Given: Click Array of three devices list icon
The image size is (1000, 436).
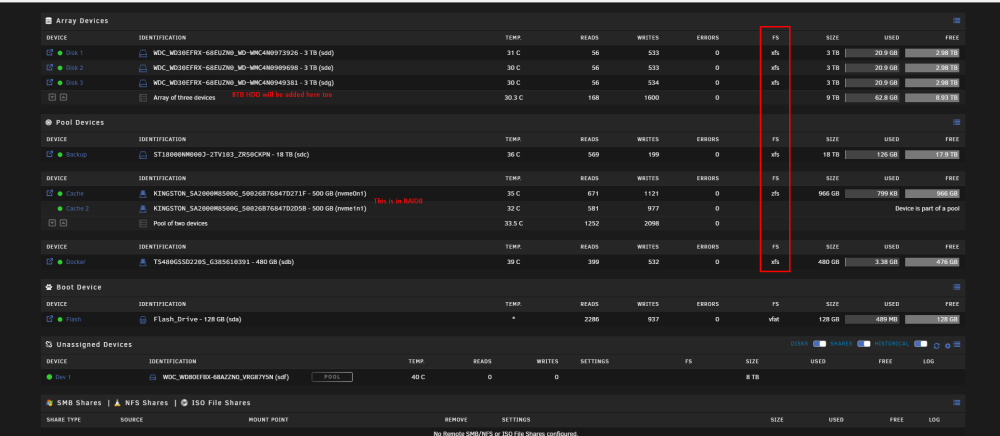Looking at the screenshot, I should 143,98.
